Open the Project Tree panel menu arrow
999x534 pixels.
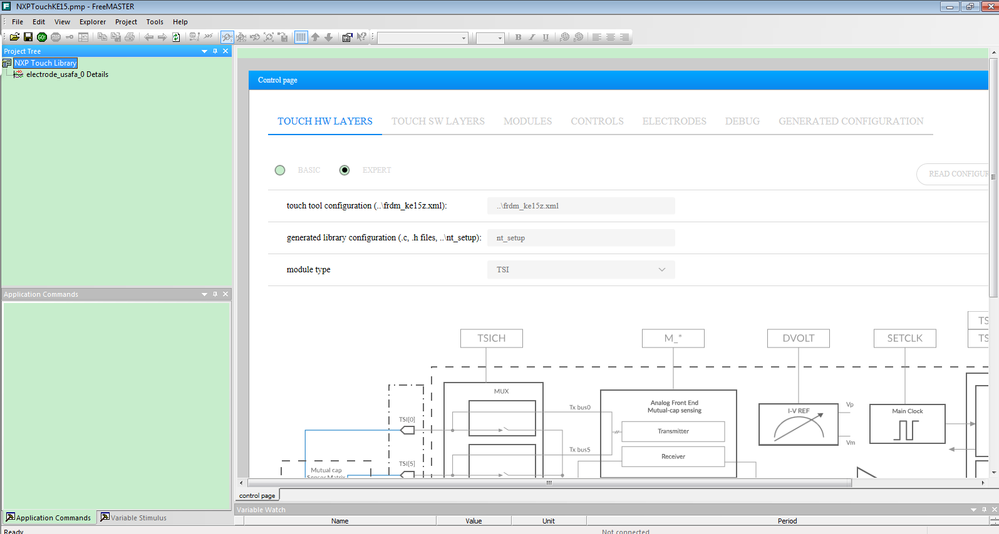(205, 51)
